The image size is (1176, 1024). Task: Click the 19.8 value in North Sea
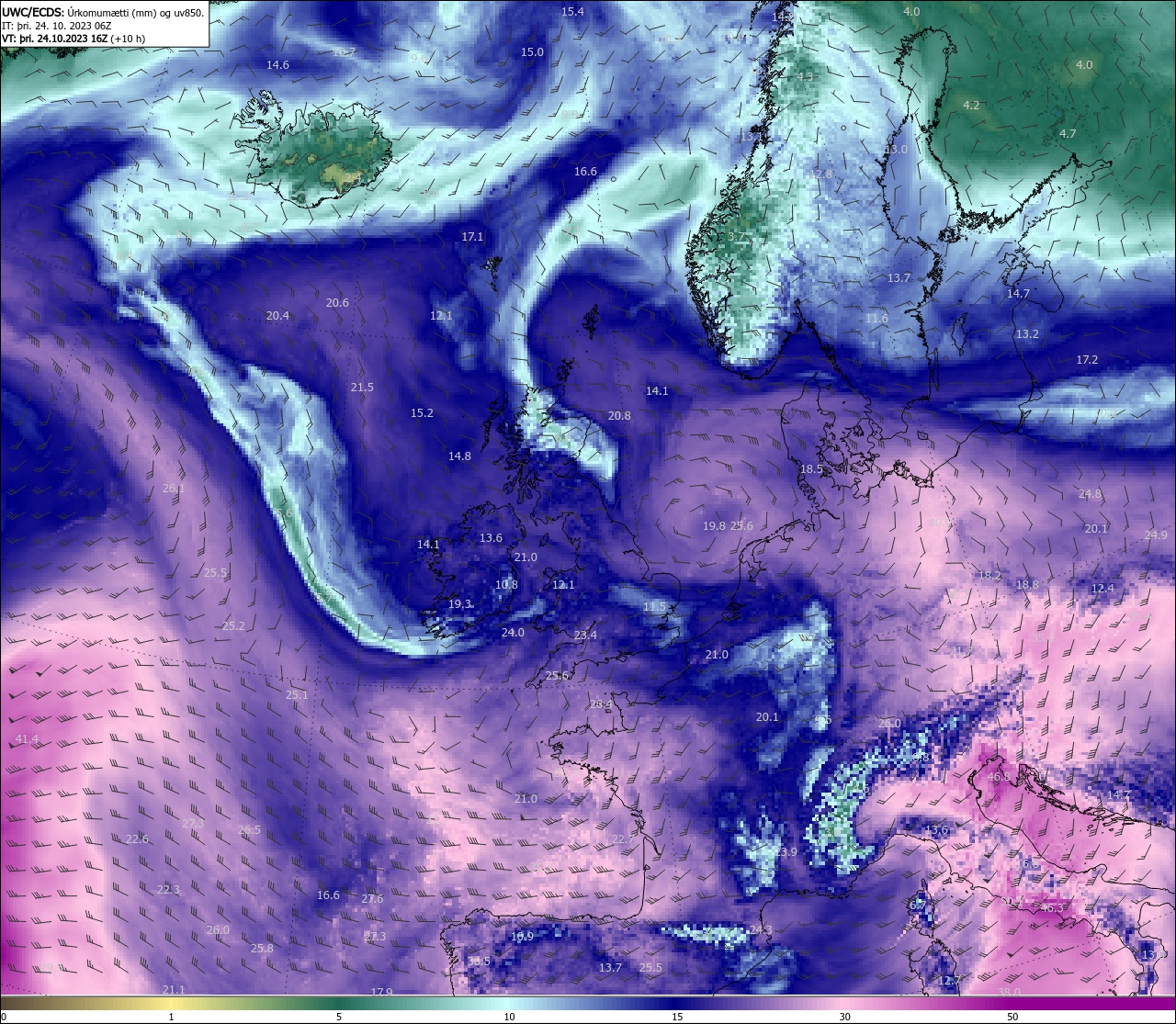click(x=714, y=526)
